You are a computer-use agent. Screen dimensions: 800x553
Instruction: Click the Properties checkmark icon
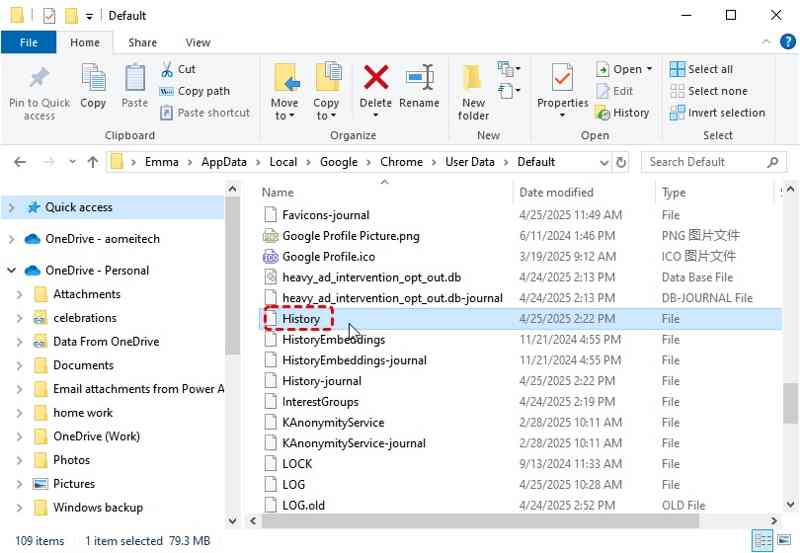pyautogui.click(x=562, y=78)
